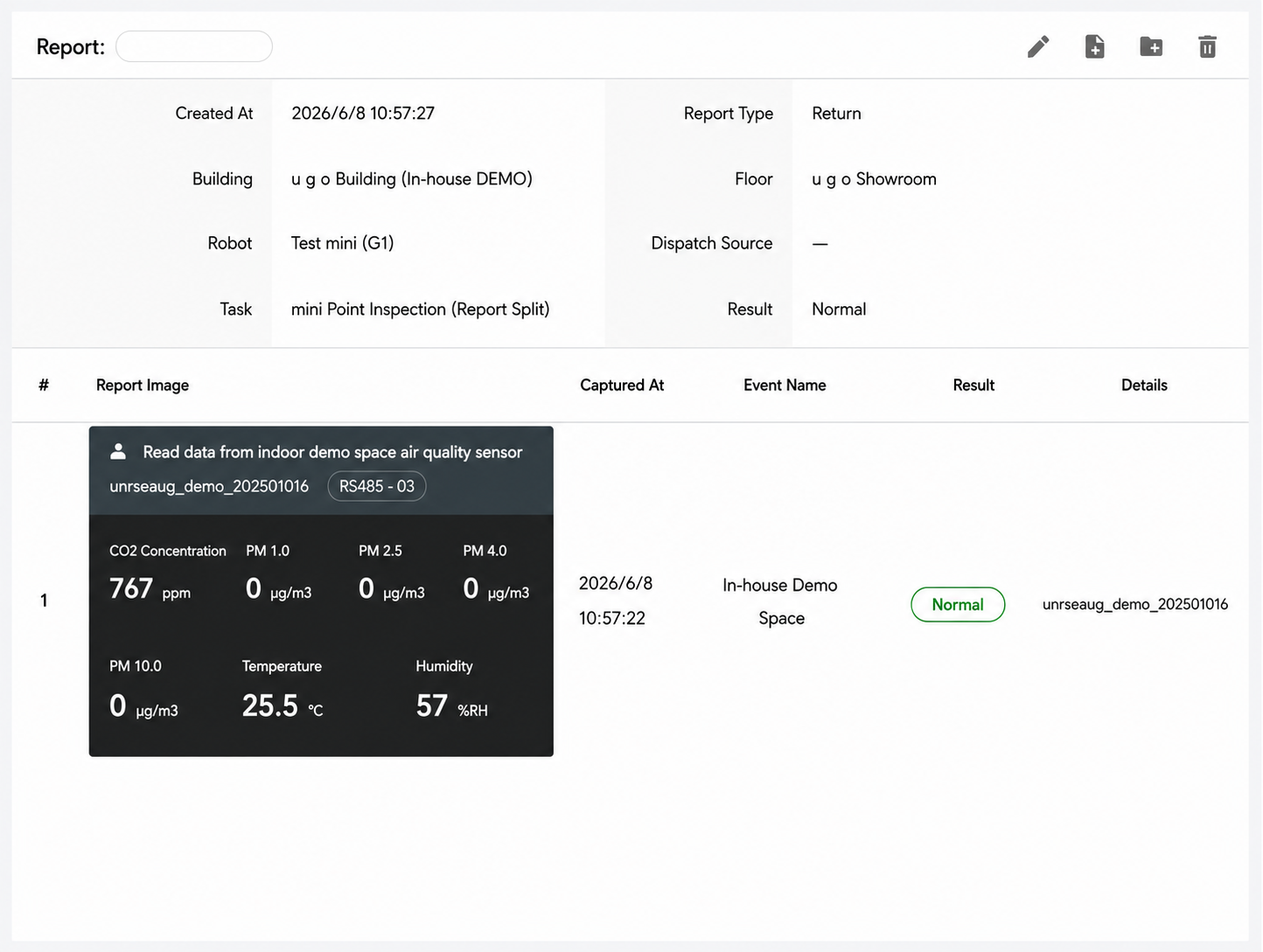Click the person icon in sensor card

[x=118, y=451]
